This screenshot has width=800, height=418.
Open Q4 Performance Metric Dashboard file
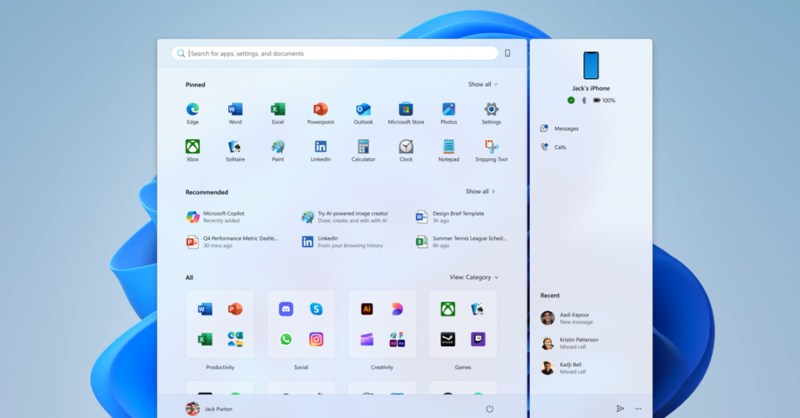pos(232,241)
